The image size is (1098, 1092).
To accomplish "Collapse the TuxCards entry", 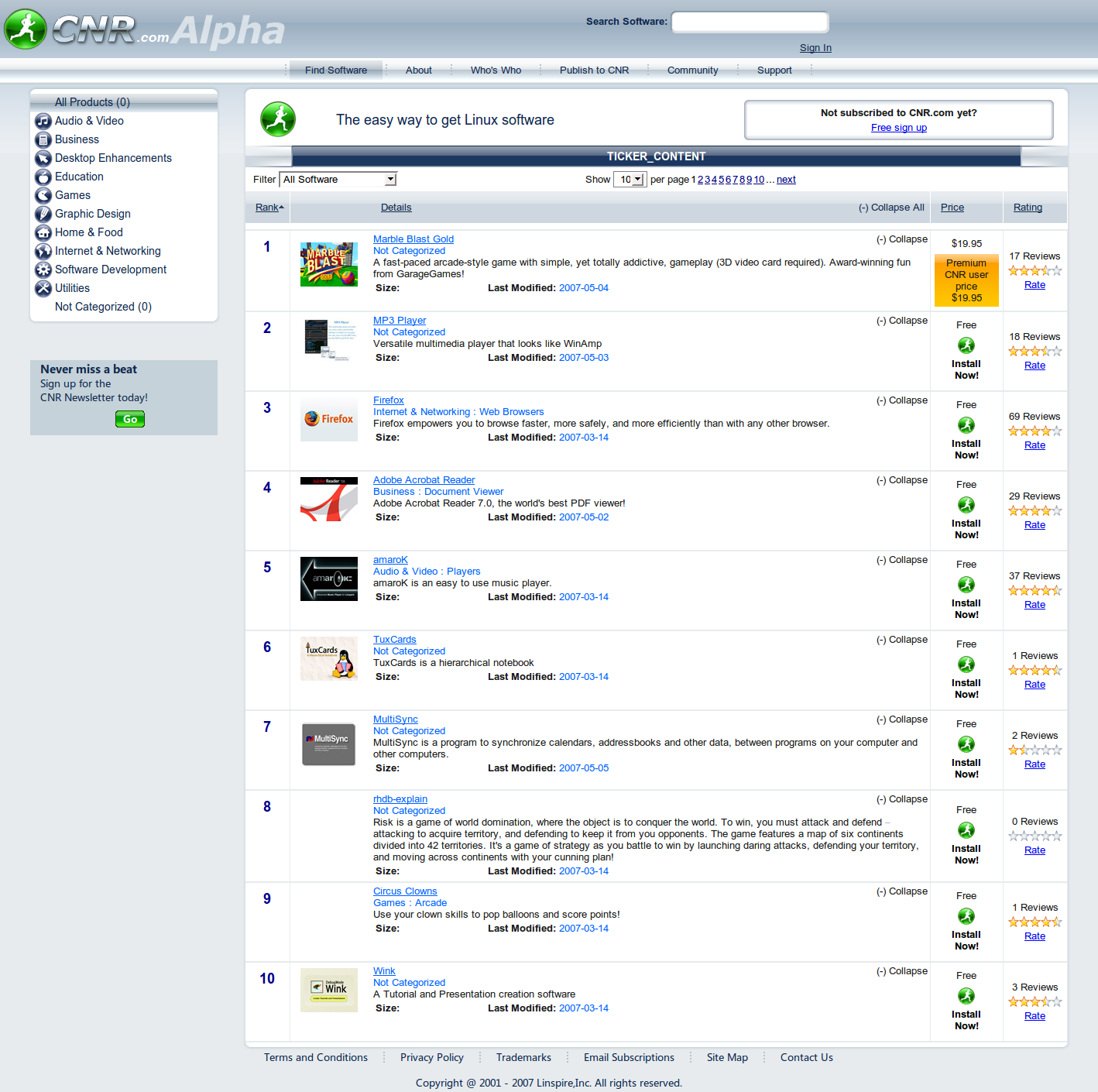I will (x=902, y=640).
